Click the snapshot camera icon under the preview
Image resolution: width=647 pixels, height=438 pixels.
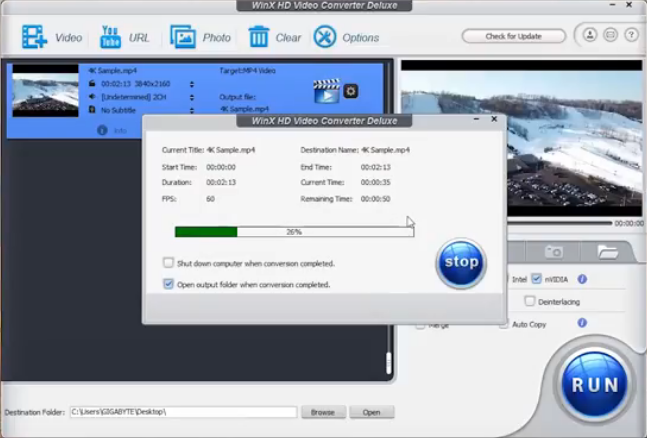(x=553, y=251)
